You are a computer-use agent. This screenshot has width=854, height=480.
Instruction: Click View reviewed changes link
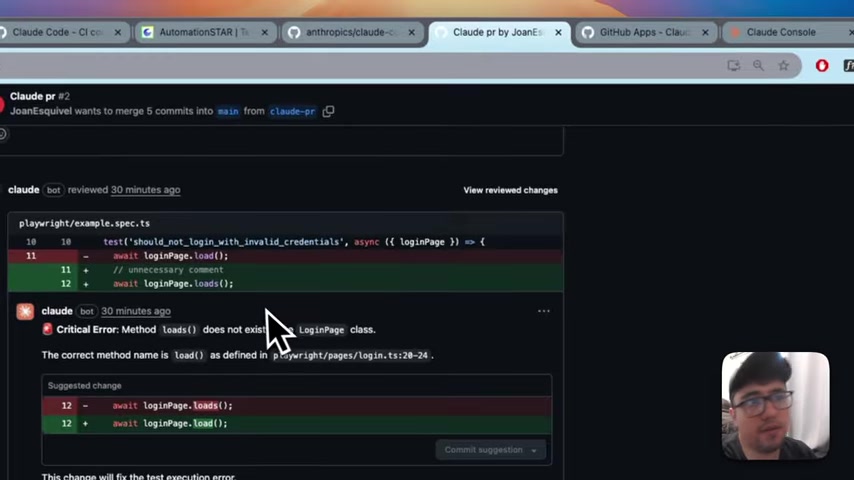[x=510, y=190]
